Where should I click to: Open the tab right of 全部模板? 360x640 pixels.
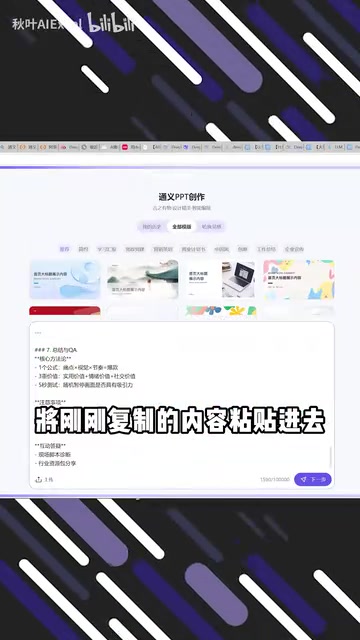211,227
